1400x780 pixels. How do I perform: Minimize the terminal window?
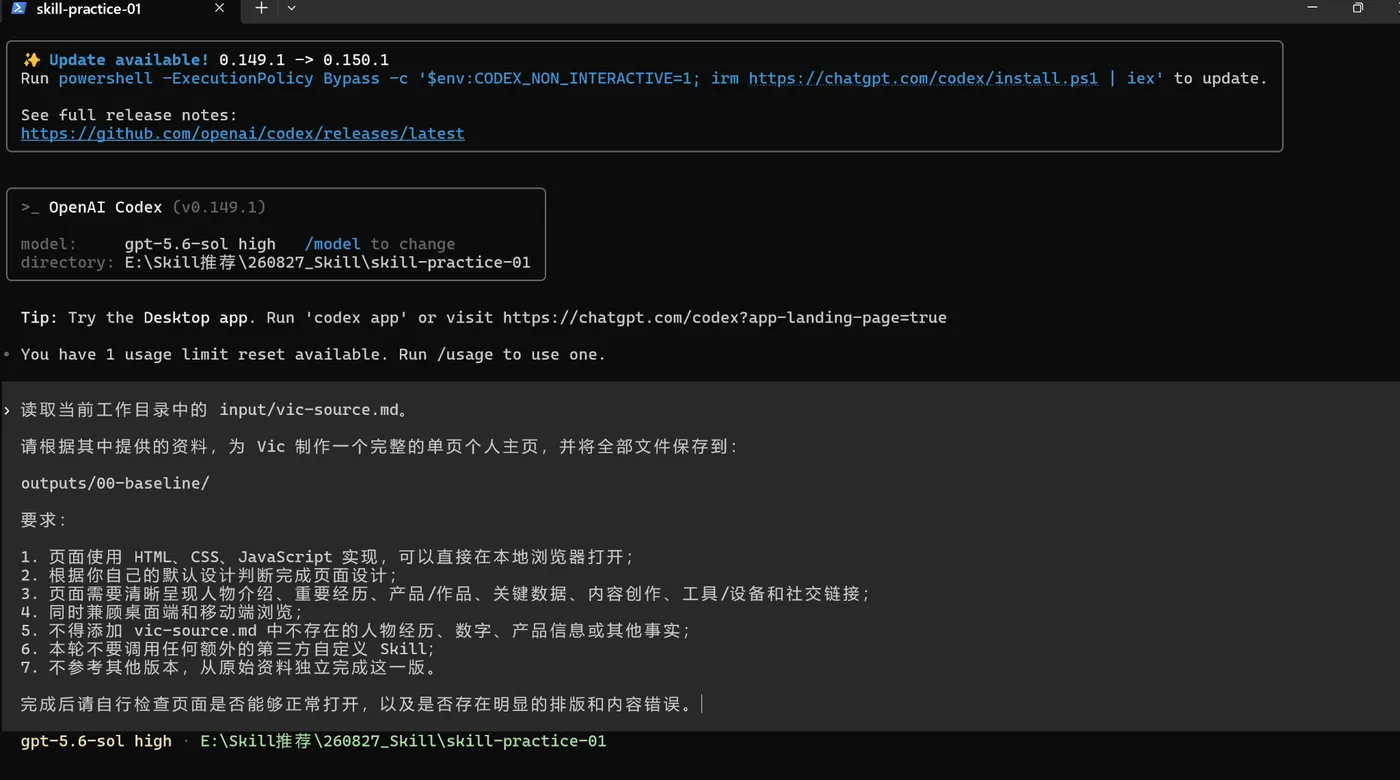pyautogui.click(x=1313, y=7)
